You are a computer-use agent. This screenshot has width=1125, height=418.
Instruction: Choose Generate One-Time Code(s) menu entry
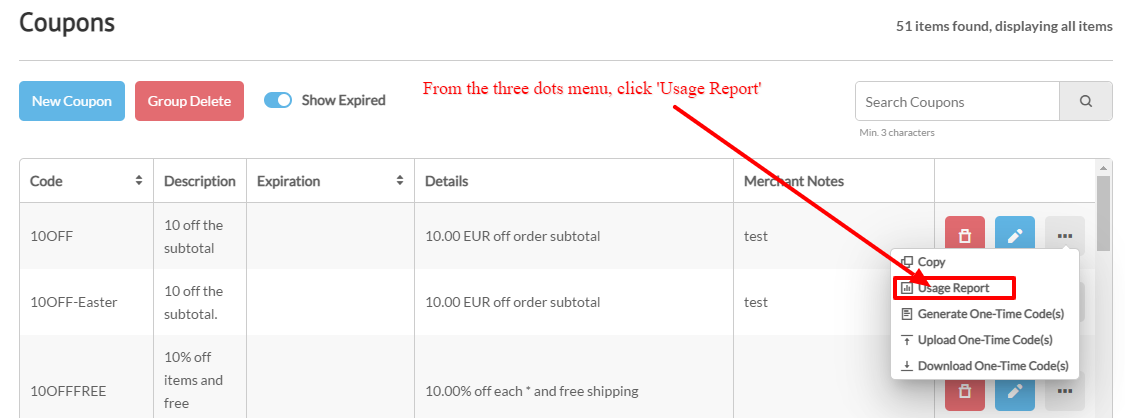click(x=984, y=314)
